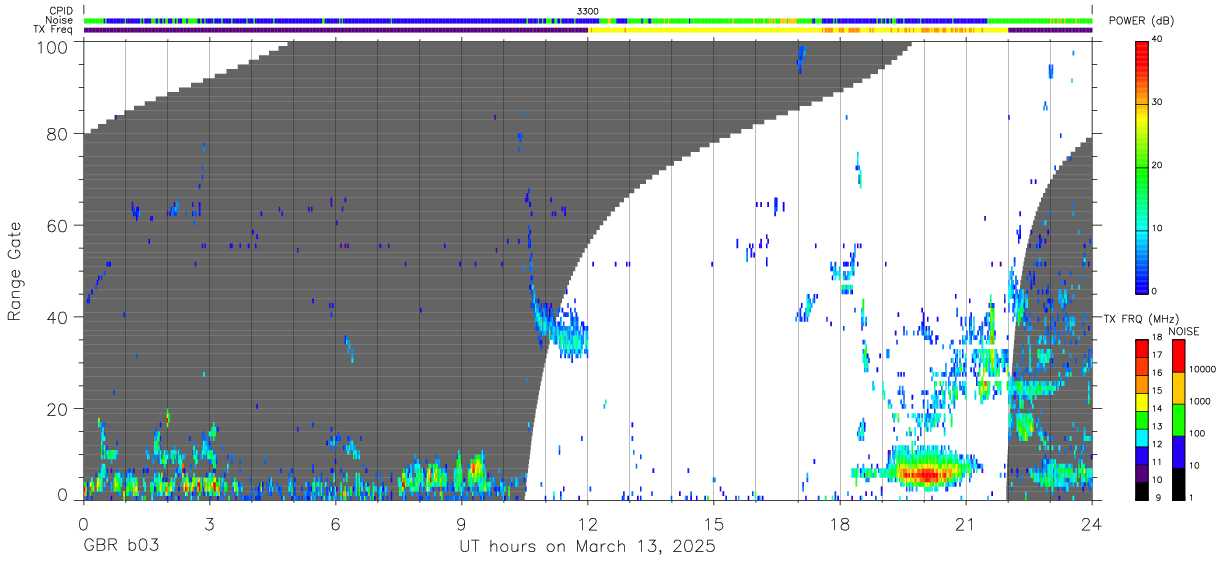The image size is (1228, 567).
Task: Click the x-axis tick label '21'
Action: 966,523
